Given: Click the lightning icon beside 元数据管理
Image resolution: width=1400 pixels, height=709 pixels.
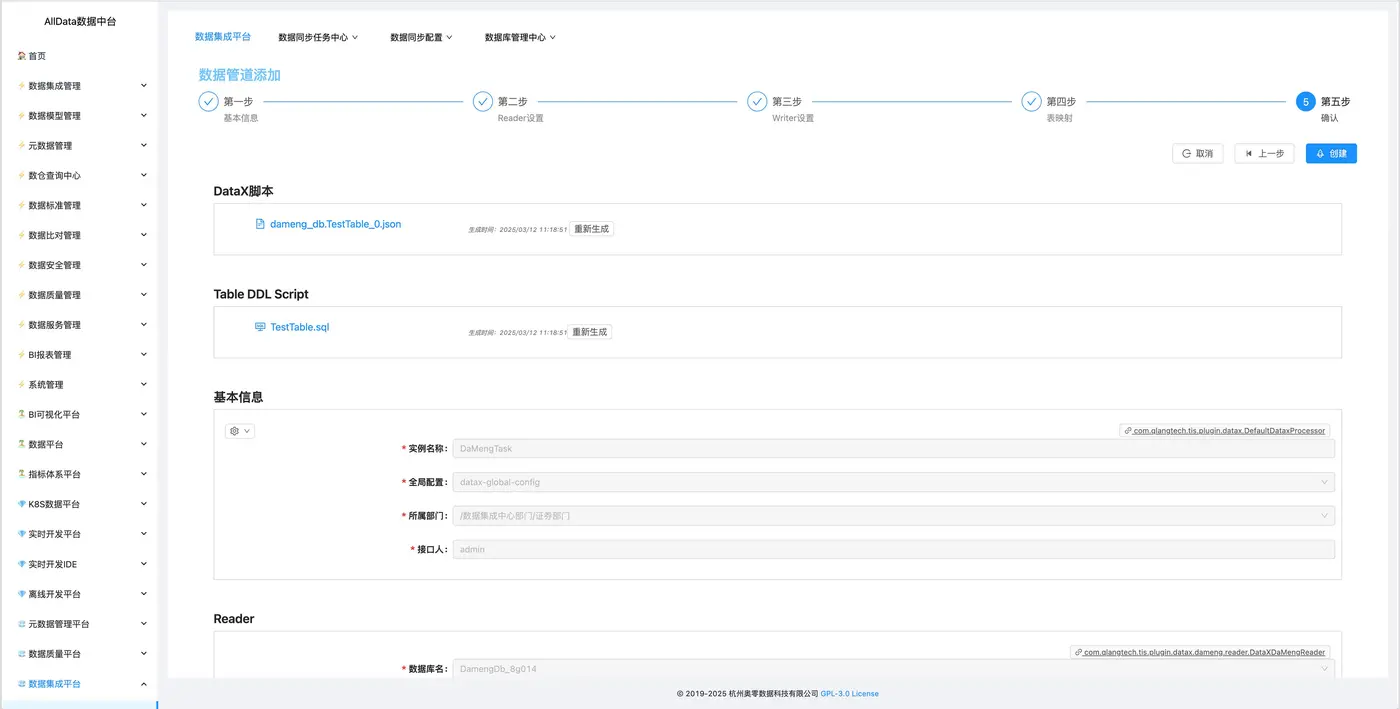Looking at the screenshot, I should coord(21,146).
